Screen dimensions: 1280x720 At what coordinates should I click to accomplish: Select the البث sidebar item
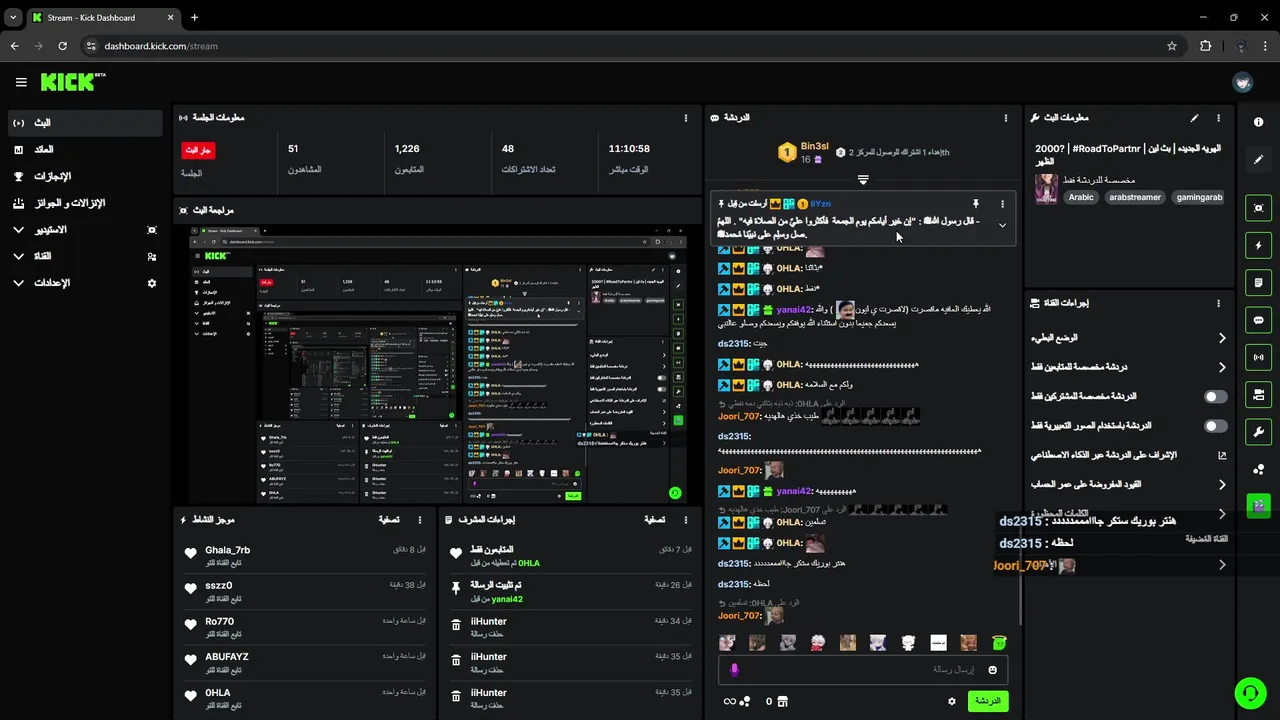[x=84, y=122]
